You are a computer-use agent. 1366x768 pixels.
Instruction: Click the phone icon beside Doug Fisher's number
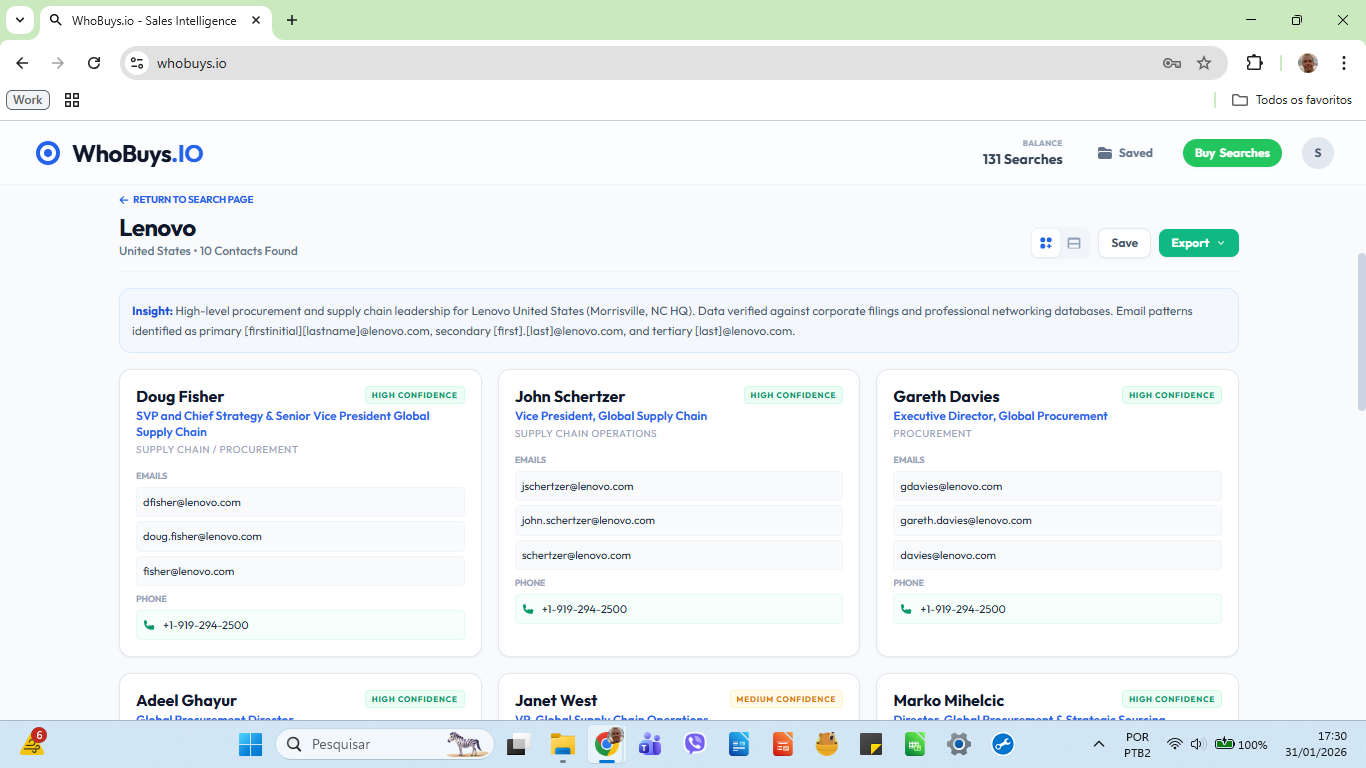coord(148,624)
